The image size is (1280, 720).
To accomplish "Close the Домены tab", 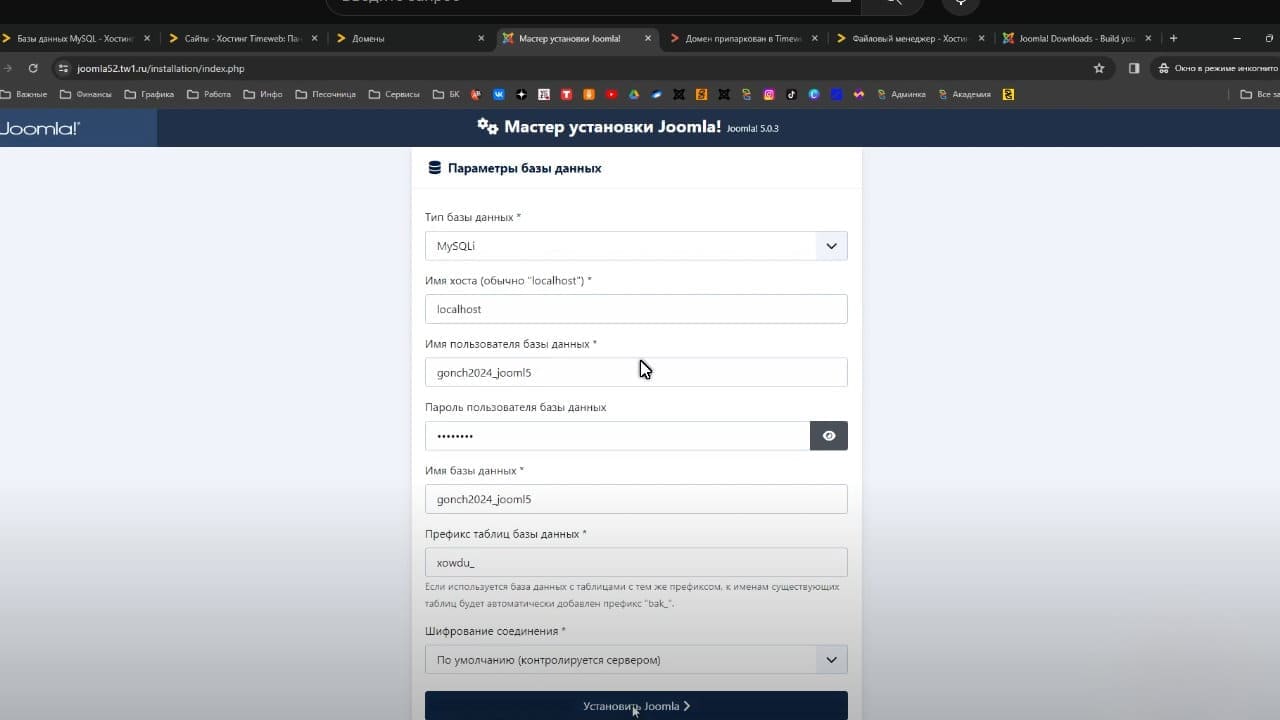I will point(481,38).
